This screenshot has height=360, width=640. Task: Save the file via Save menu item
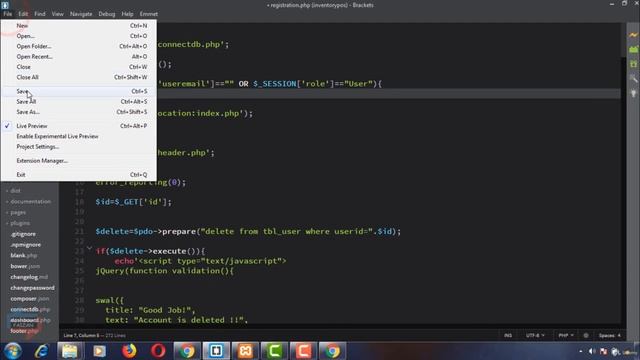pyautogui.click(x=78, y=91)
